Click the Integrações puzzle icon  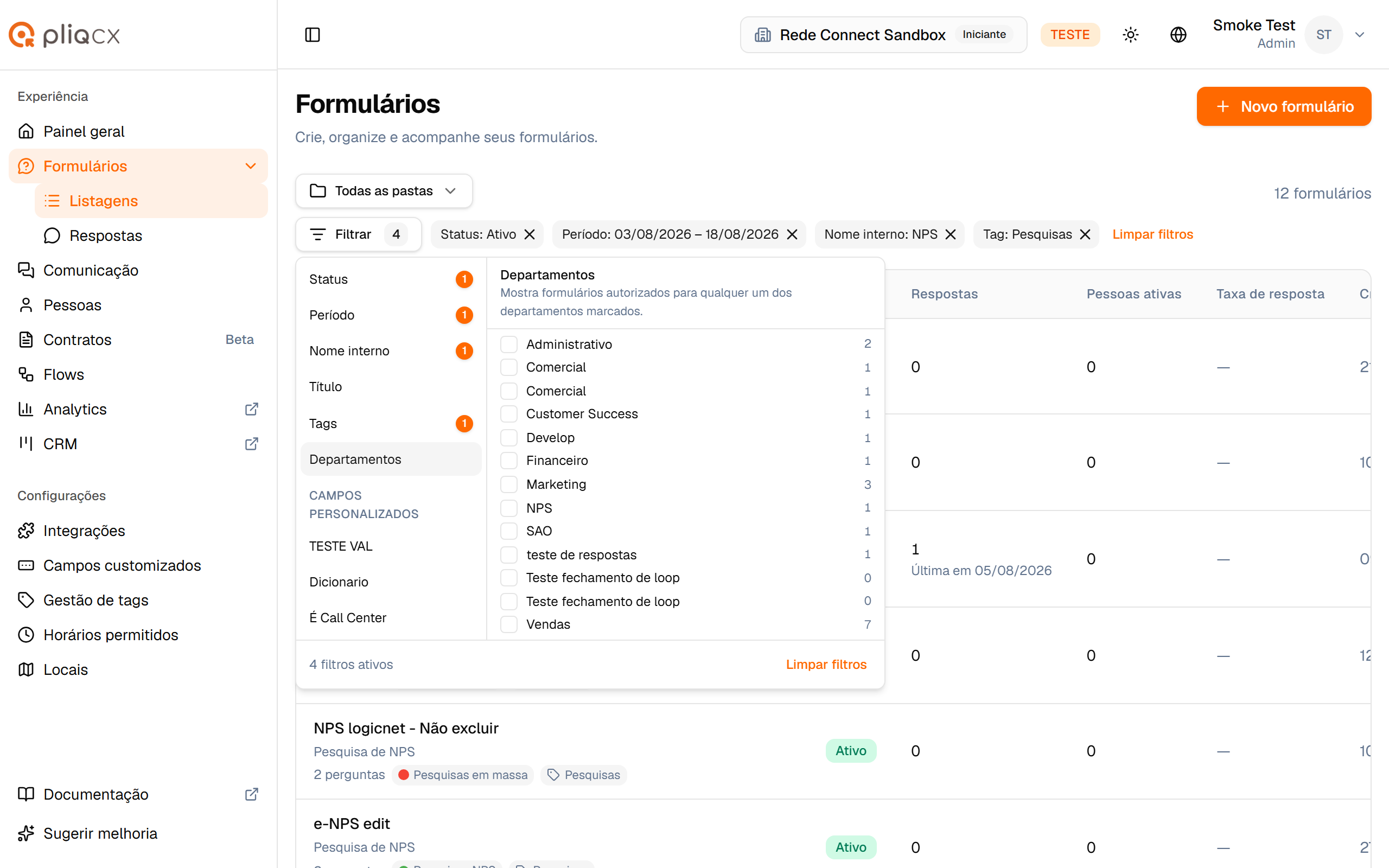click(26, 531)
